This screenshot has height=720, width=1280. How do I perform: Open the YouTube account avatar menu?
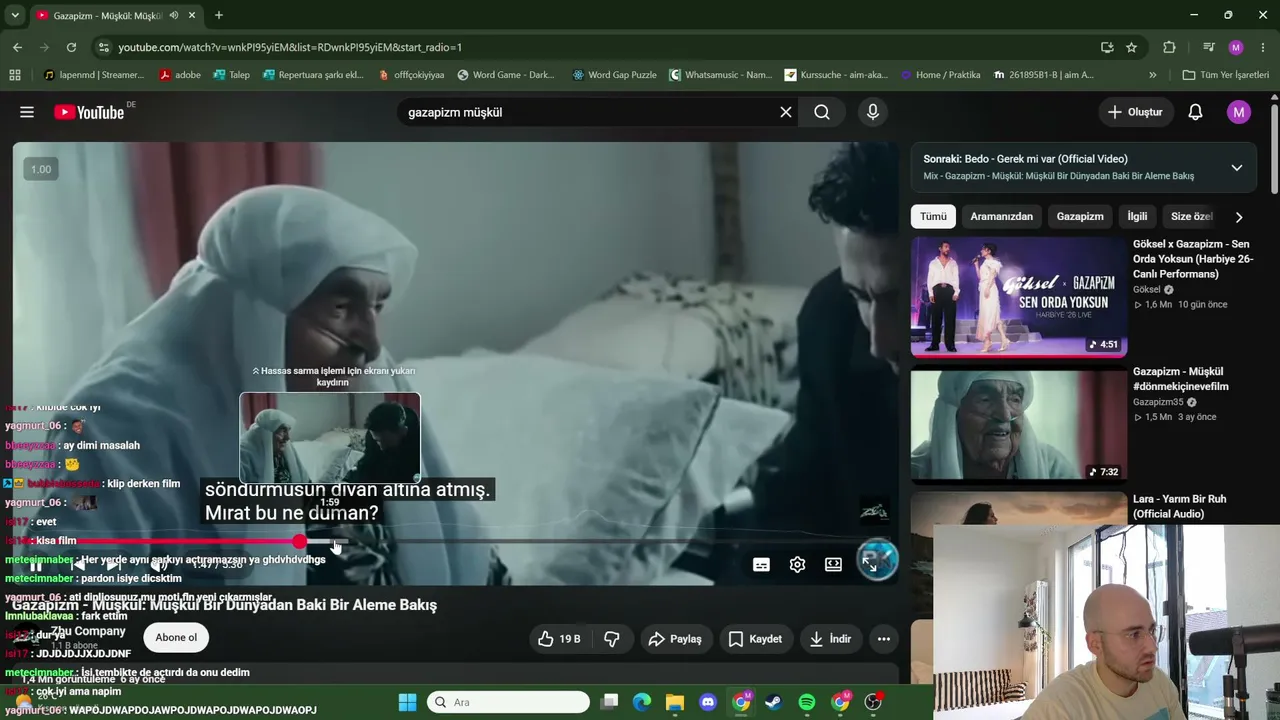1239,112
